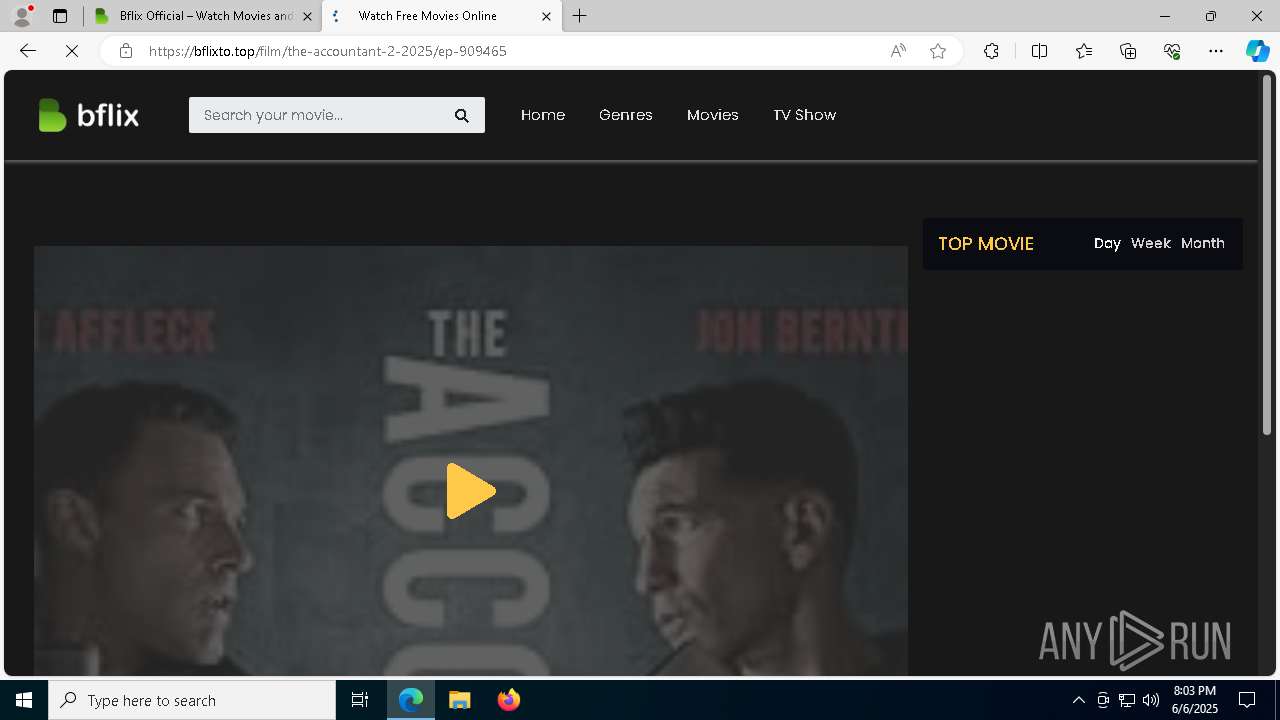Screen dimensions: 1280x720
Task: Toggle Split screen view
Action: (1039, 51)
